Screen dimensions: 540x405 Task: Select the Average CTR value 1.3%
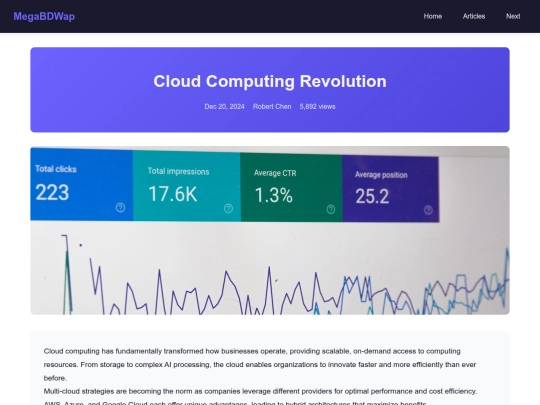click(273, 195)
